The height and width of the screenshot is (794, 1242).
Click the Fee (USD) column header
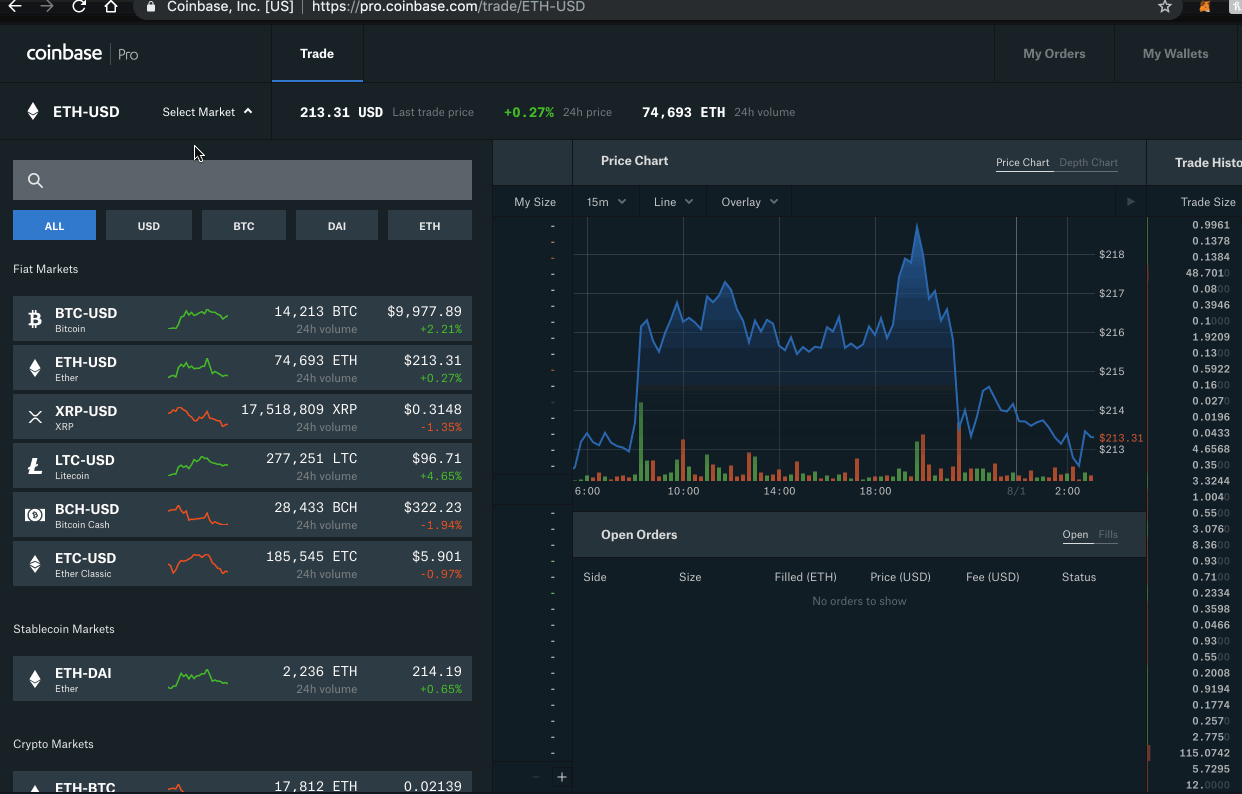pos(993,577)
